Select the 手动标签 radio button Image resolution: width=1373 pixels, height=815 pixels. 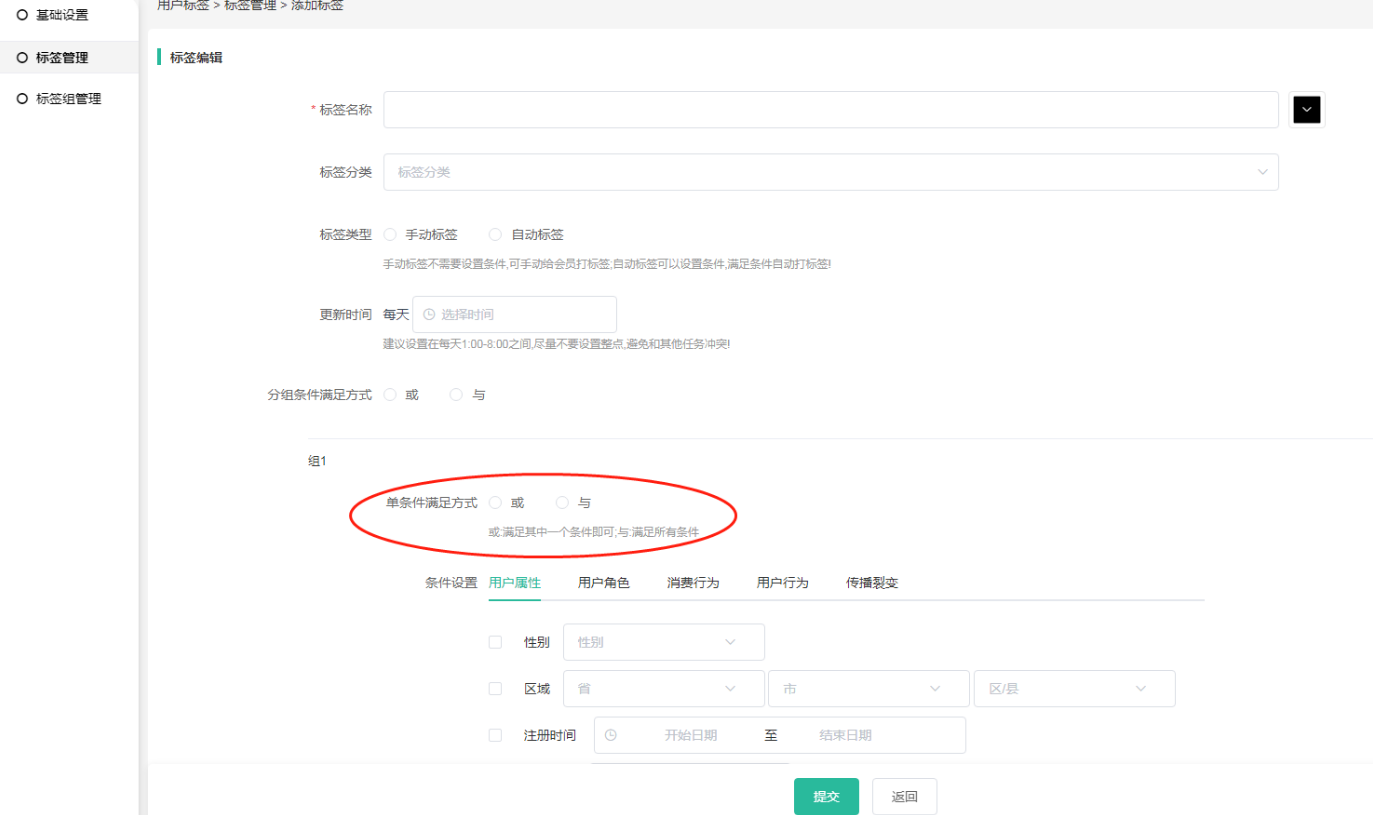pyautogui.click(x=390, y=235)
